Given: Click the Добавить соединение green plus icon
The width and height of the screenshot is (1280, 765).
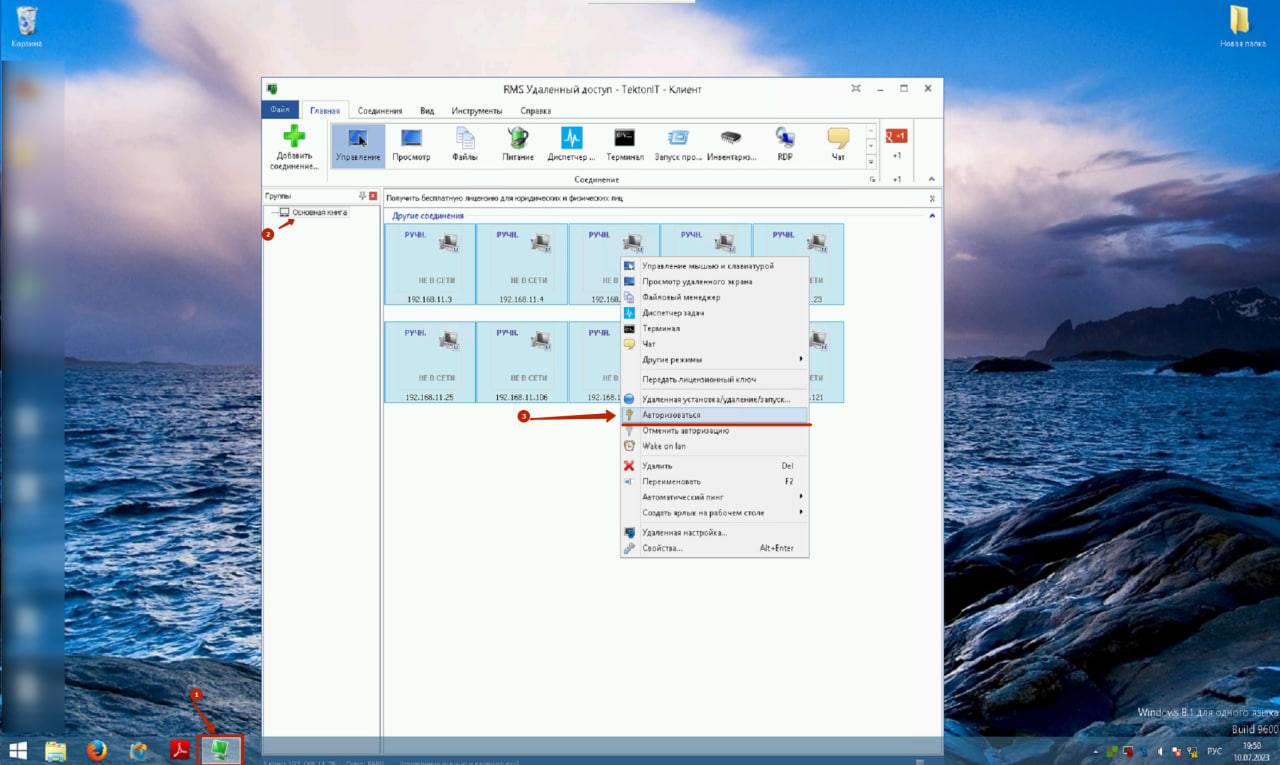Looking at the screenshot, I should 293,138.
